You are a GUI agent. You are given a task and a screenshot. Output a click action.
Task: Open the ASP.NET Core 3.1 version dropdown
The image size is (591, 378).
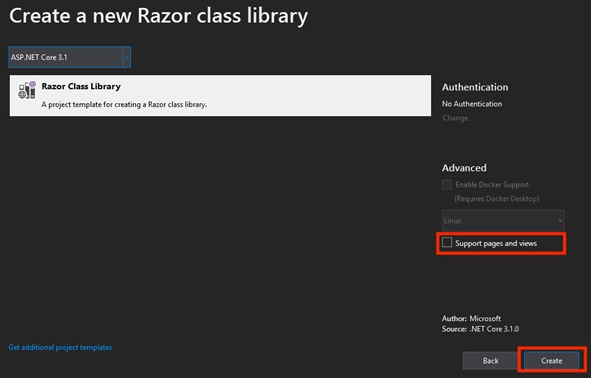point(70,57)
